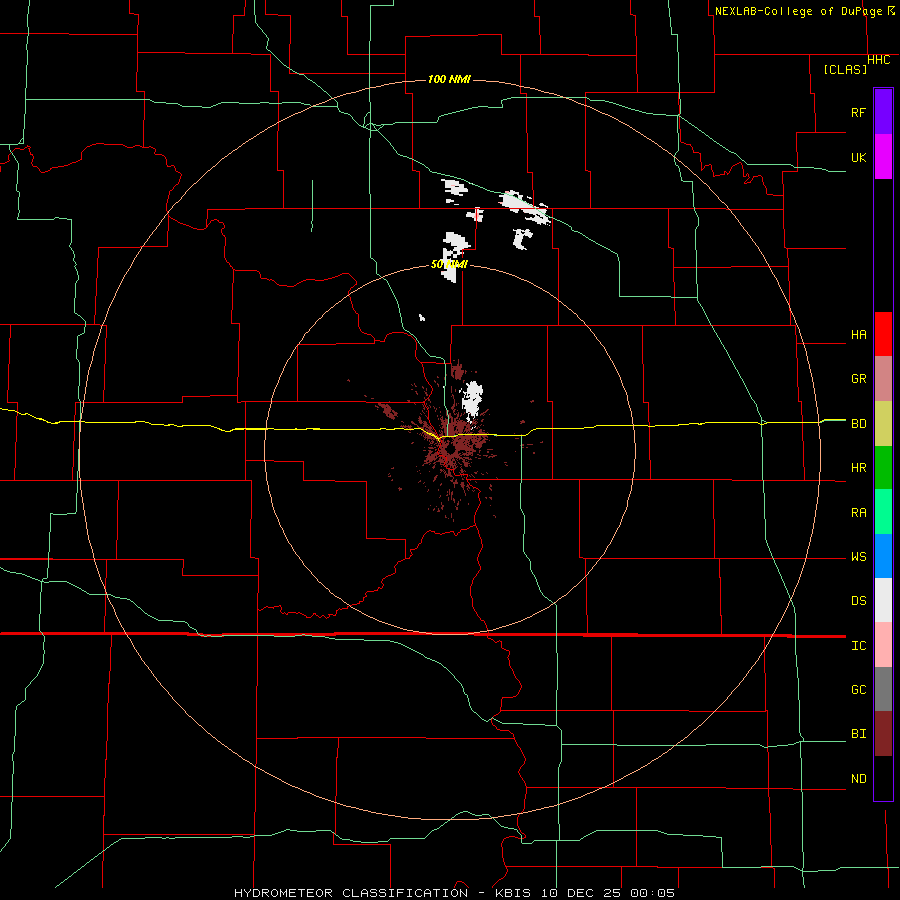Click the 50 NMI range ring label
This screenshot has width=900, height=900.
coord(449,264)
